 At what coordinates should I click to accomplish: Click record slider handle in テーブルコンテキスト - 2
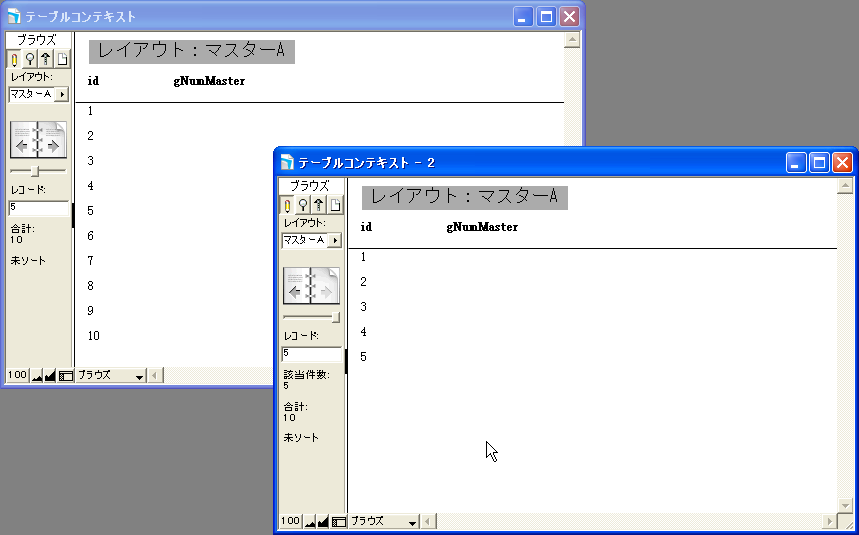click(335, 317)
